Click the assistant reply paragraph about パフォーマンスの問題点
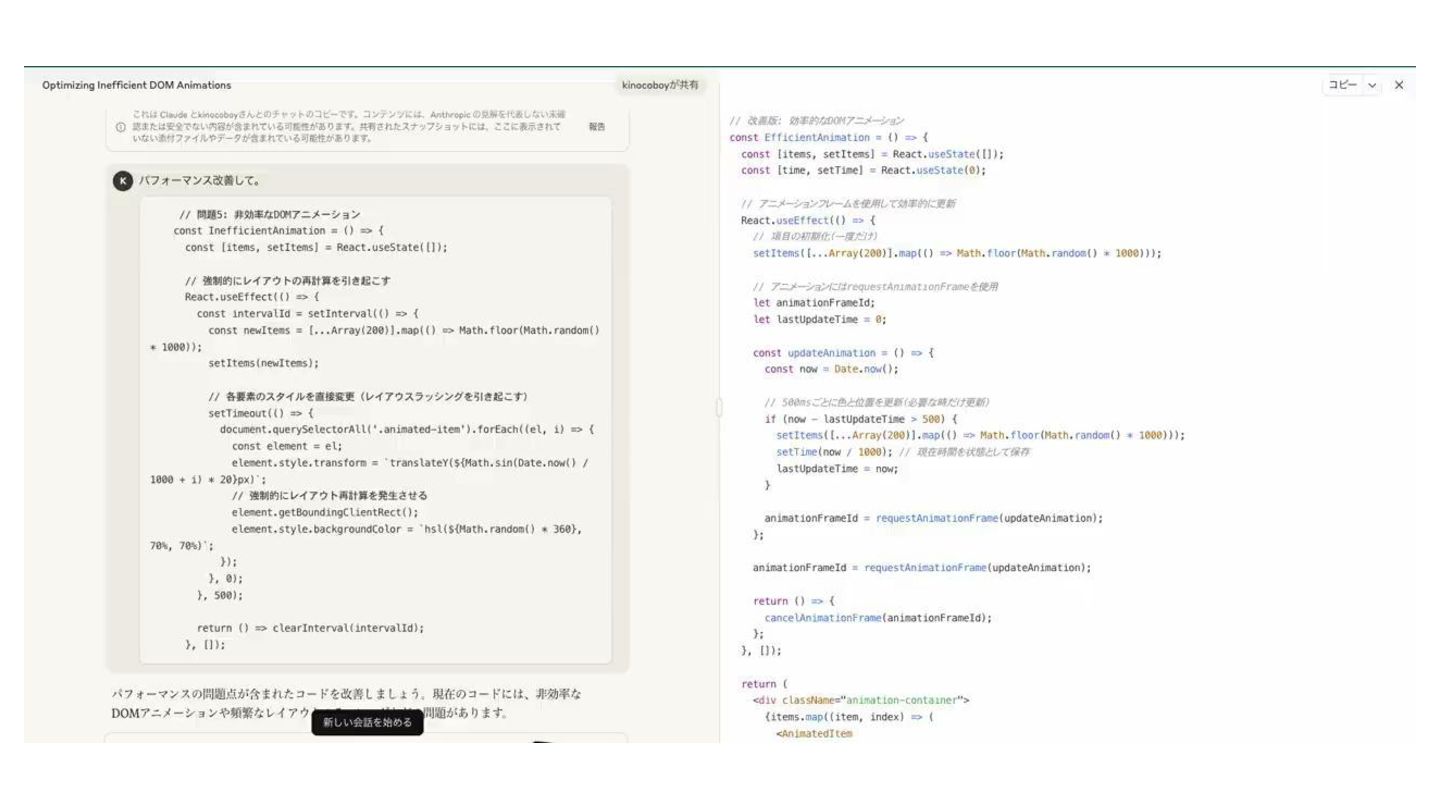Viewport: 1440px width, 810px height. coord(346,703)
